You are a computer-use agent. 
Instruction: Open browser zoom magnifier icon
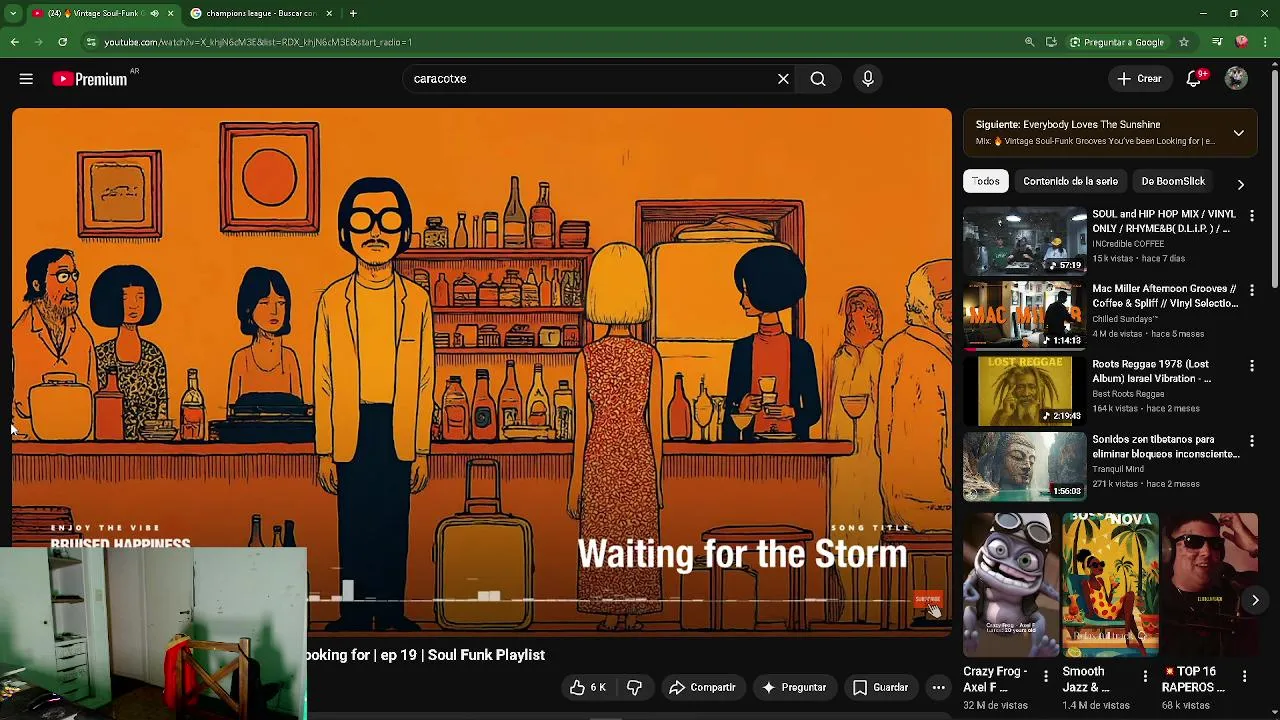(1029, 42)
